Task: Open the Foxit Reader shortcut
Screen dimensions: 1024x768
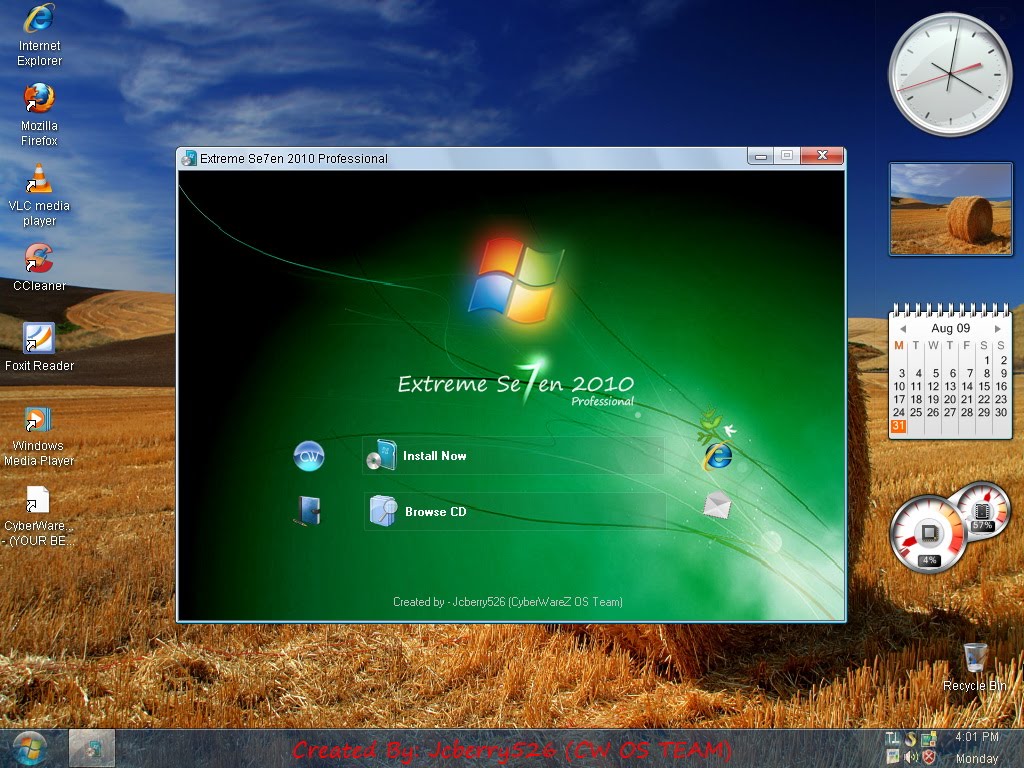Action: (39, 347)
